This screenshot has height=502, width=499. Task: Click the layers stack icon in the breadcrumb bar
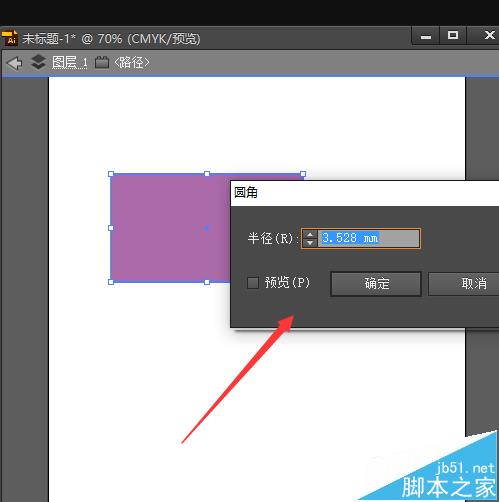coord(38,62)
